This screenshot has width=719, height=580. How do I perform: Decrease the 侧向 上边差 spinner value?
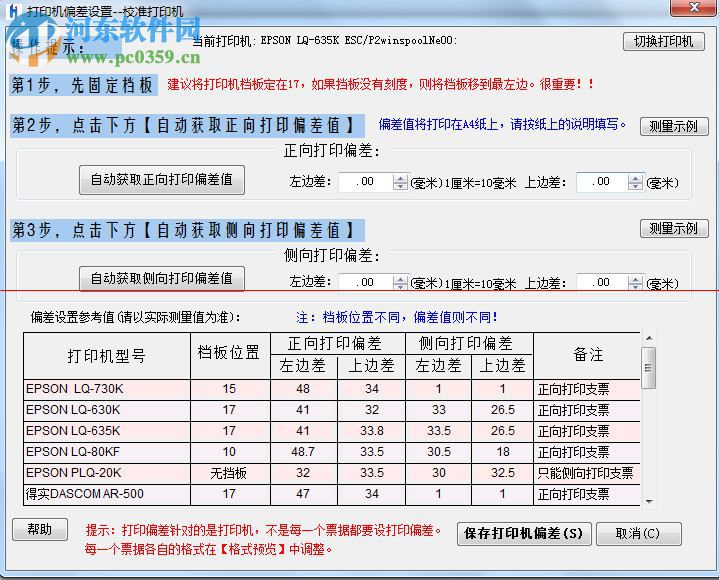click(636, 287)
